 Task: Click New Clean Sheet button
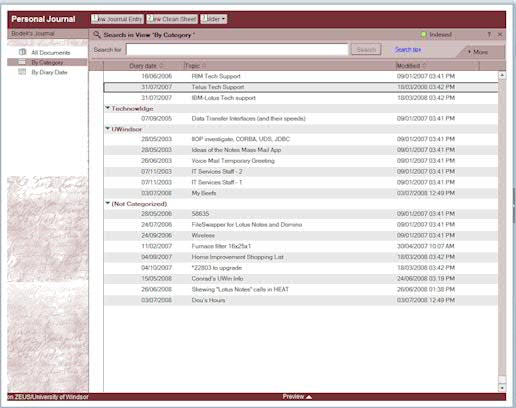pos(172,19)
